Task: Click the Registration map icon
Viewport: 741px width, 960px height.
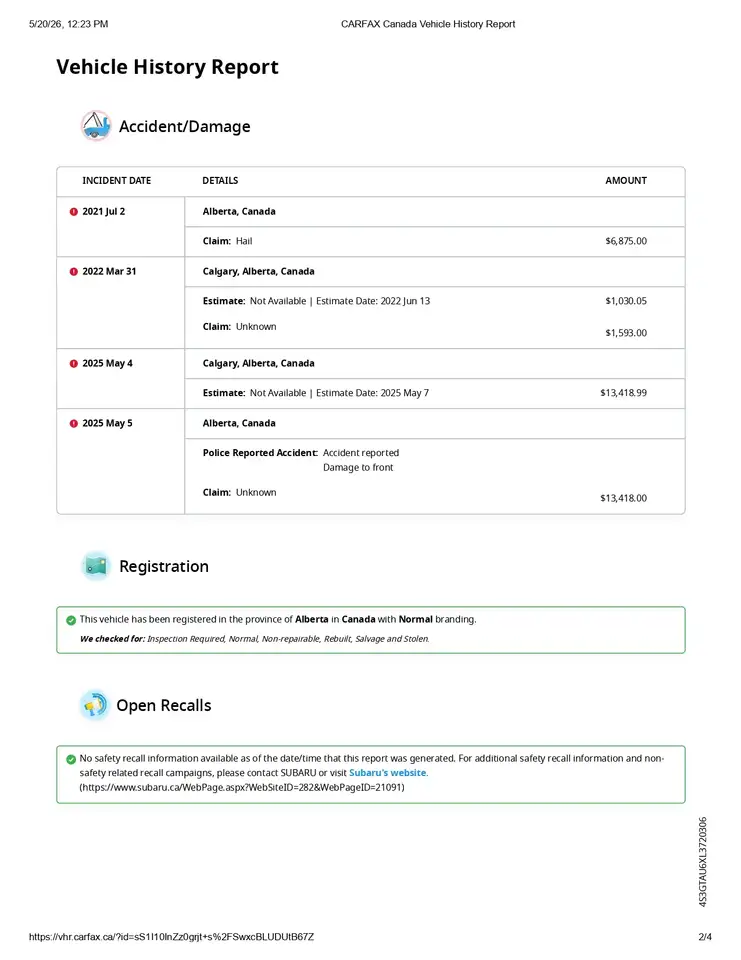Action: click(x=96, y=566)
